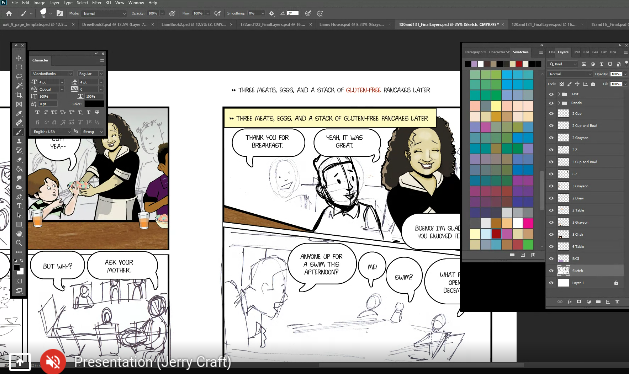Select the Crop tool
The height and width of the screenshot is (374, 629).
click(x=19, y=95)
